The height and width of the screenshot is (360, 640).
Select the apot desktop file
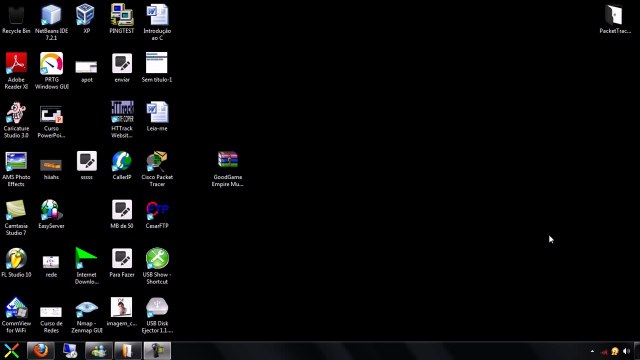pos(86,71)
